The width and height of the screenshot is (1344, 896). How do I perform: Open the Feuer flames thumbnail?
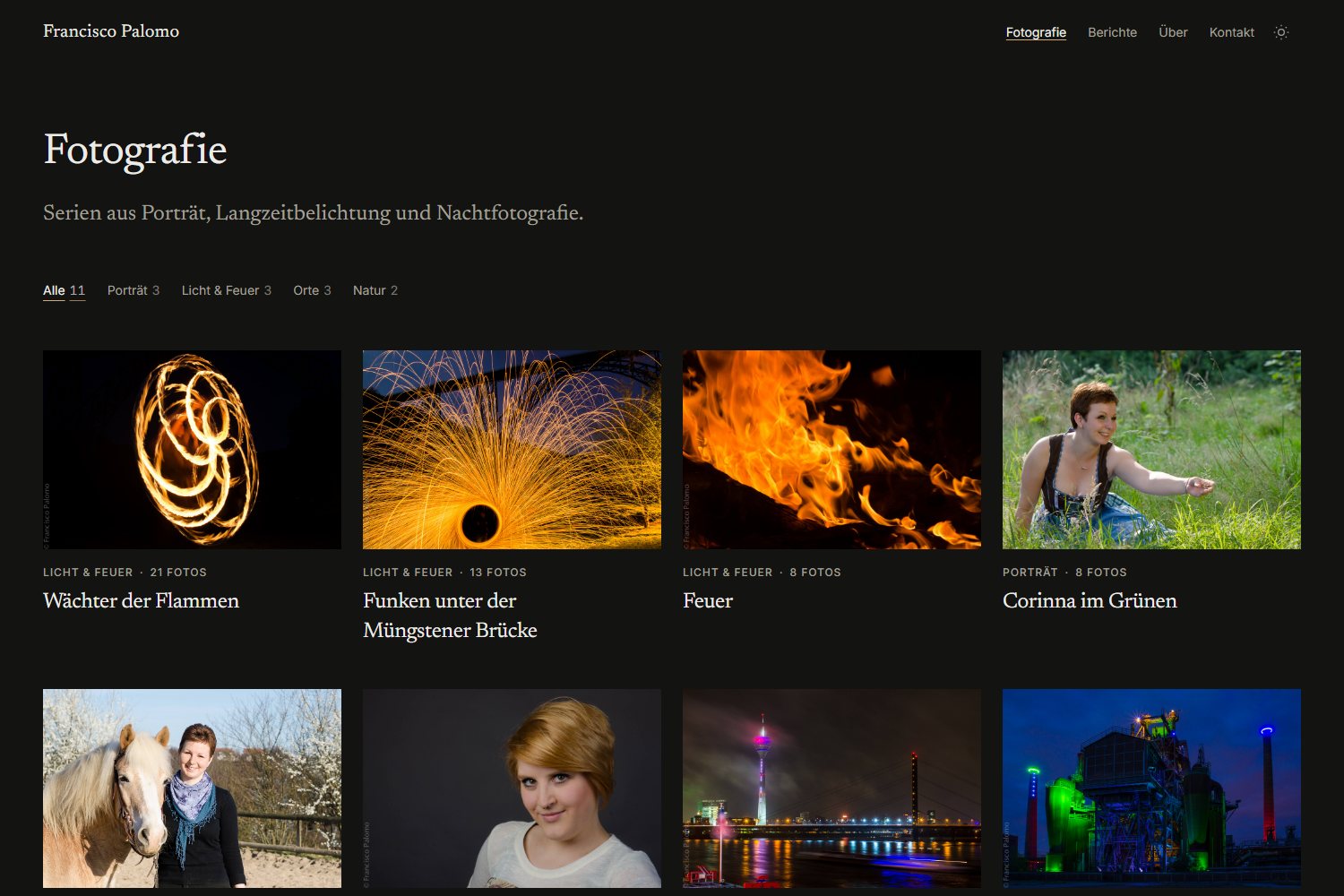[x=831, y=450]
